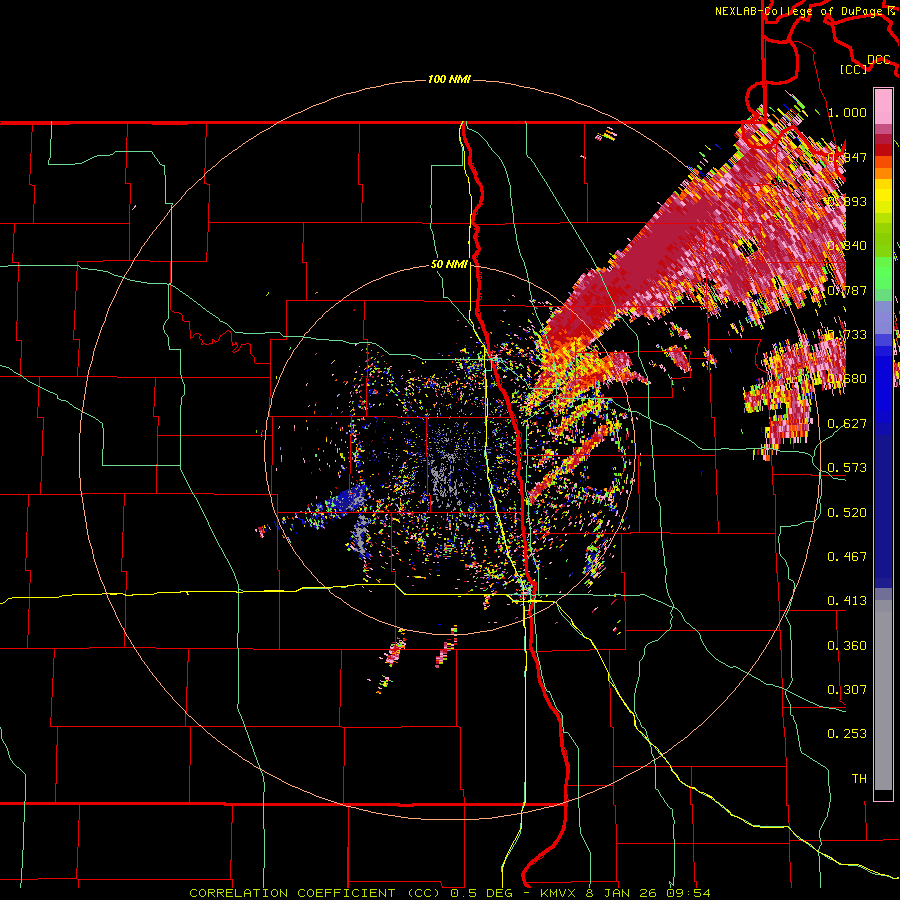Click the 0.467 legend value
Viewport: 900px width, 900px height.
[847, 557]
